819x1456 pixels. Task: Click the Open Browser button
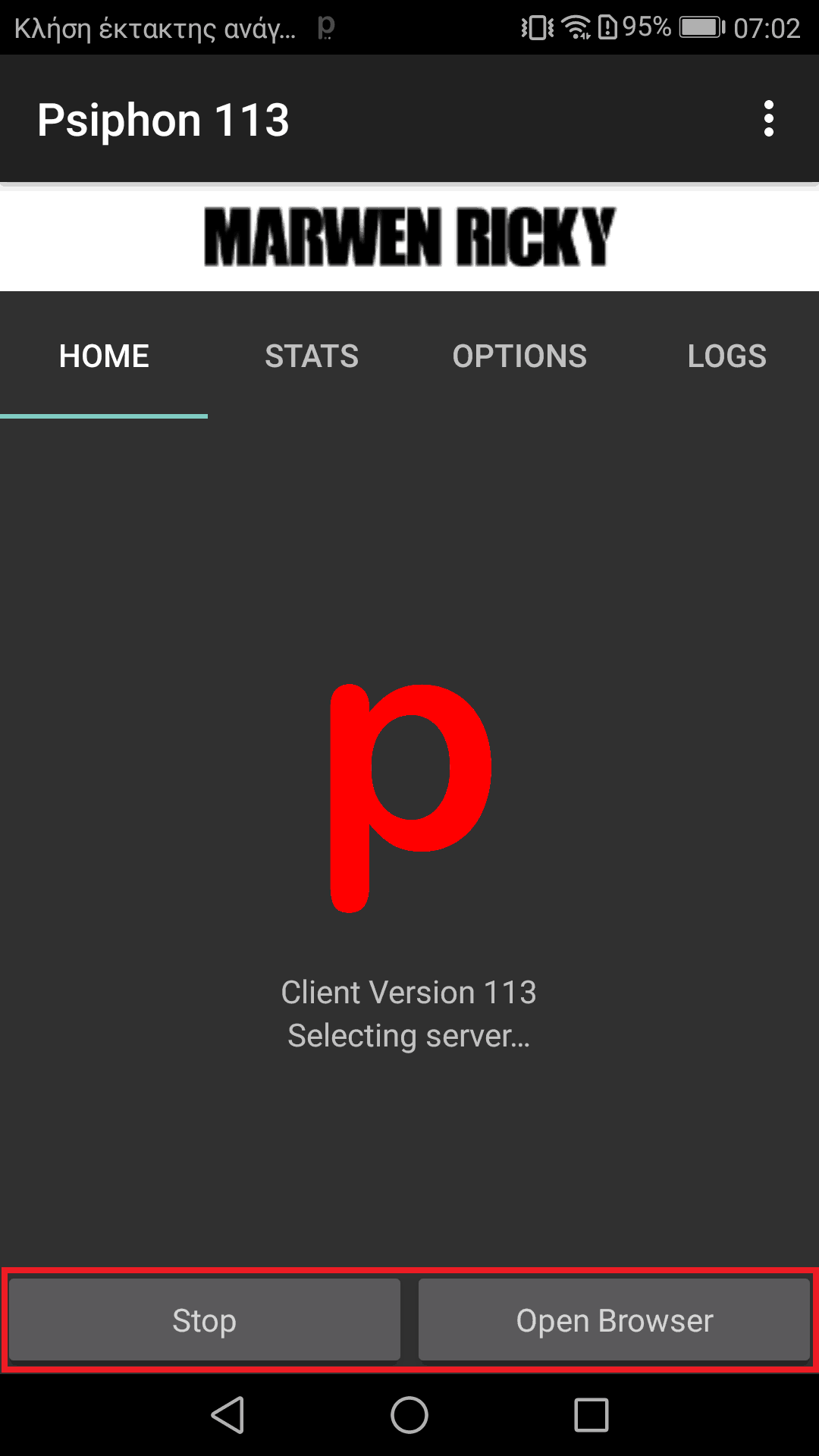[614, 1320]
